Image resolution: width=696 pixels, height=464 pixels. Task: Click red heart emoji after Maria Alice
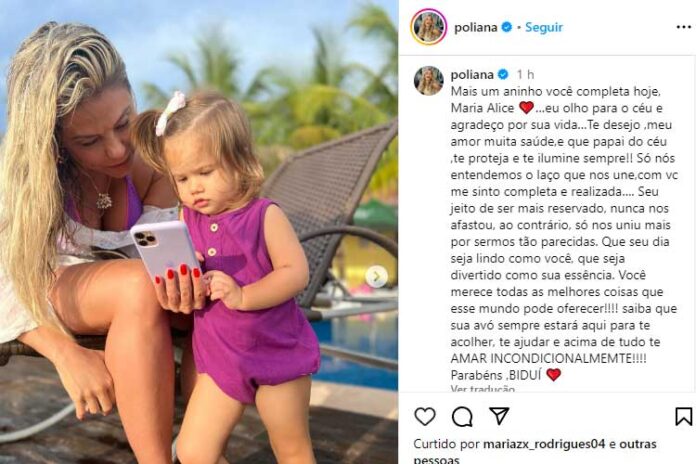(x=526, y=107)
